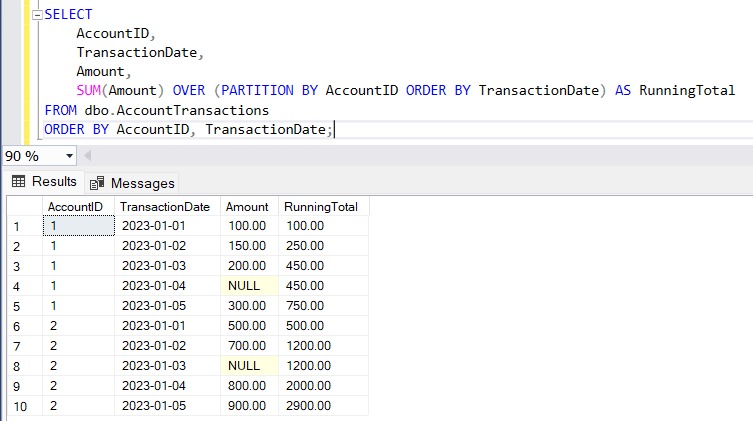Click the FROM keyword in the editor
Viewport: 753px width, 421px height.
click(61, 110)
